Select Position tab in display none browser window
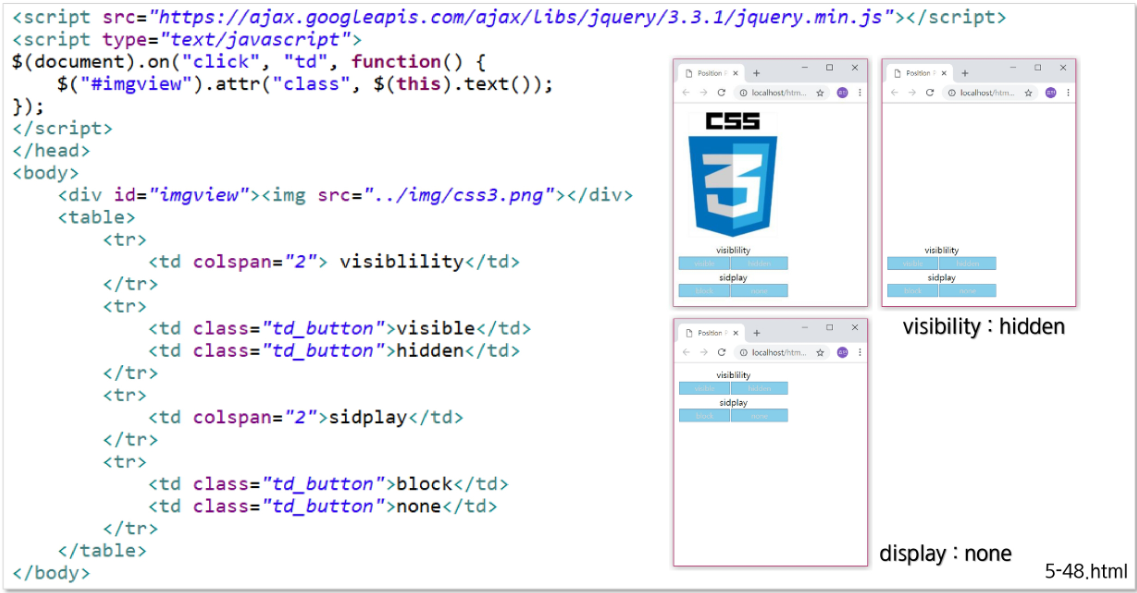This screenshot has height=593, width=1137. click(x=709, y=333)
